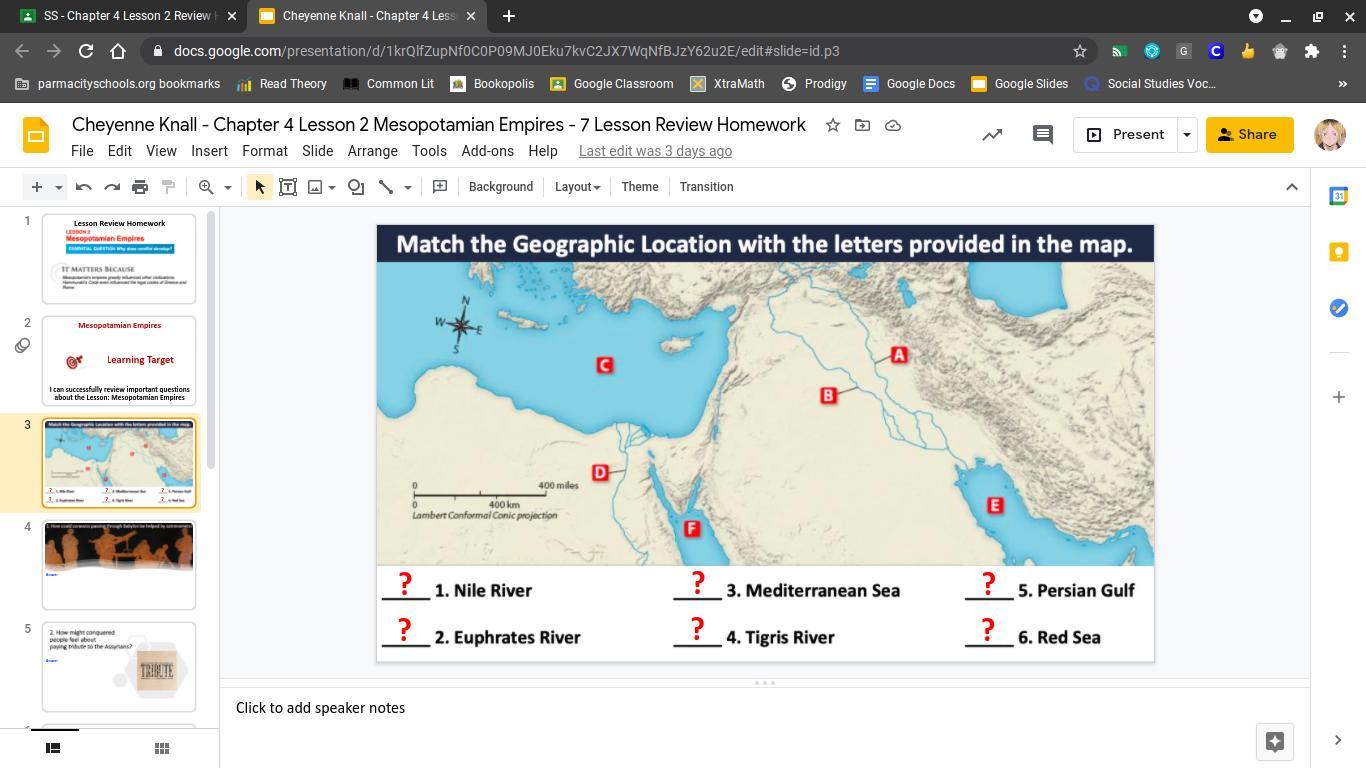Screen dimensions: 1366x768
Task: Select slide 4 thumbnail in filmstrip
Action: pyautogui.click(x=119, y=564)
